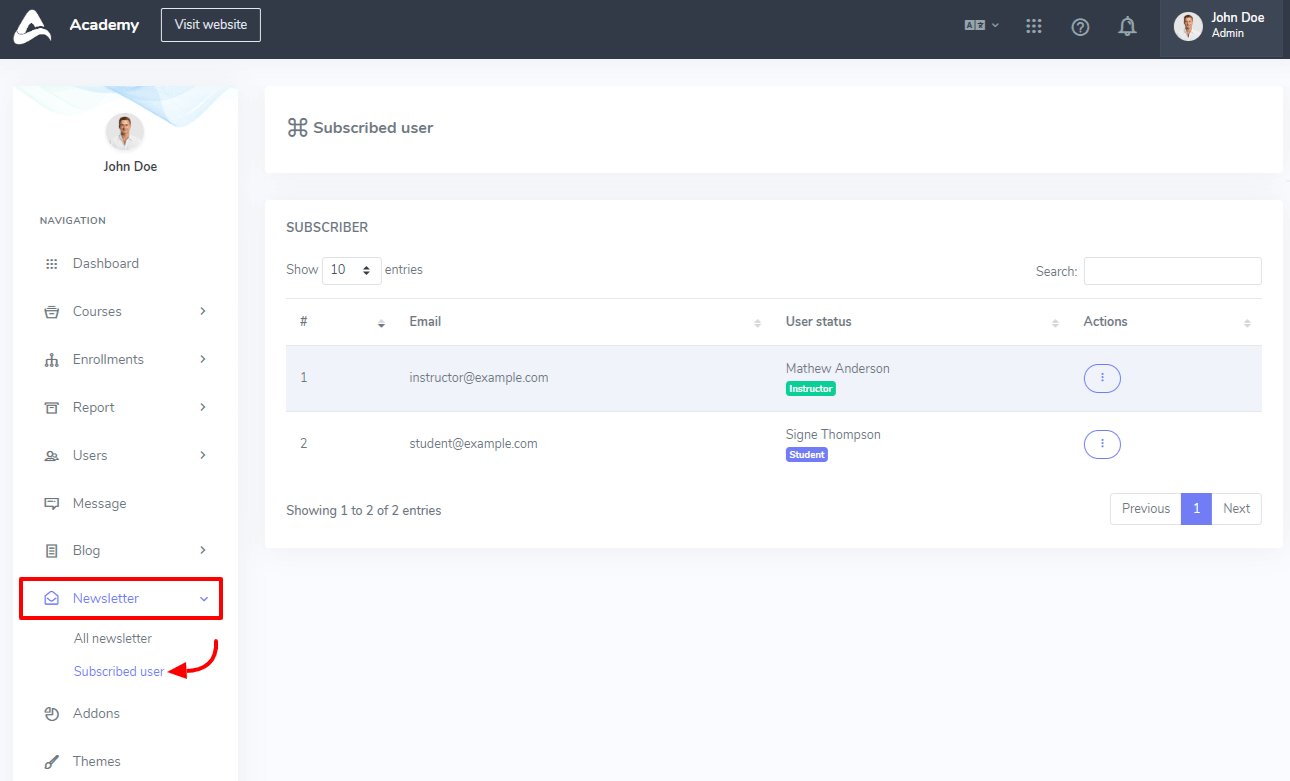
Task: Go to Dashboard in sidebar
Action: [x=105, y=264]
